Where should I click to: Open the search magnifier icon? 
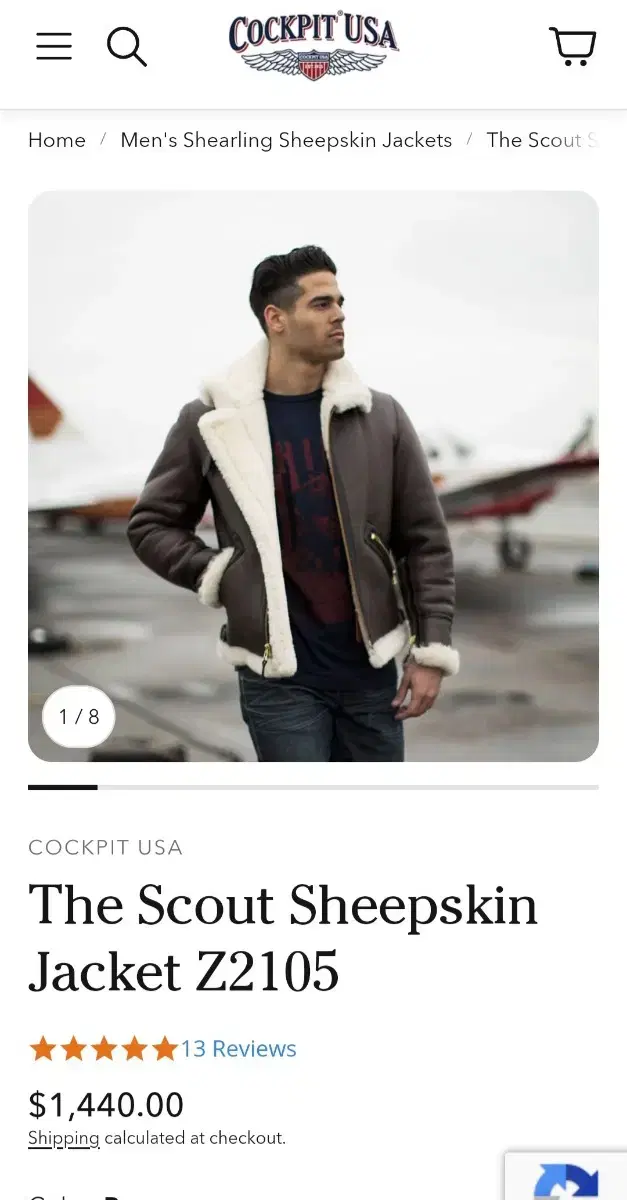click(x=127, y=46)
